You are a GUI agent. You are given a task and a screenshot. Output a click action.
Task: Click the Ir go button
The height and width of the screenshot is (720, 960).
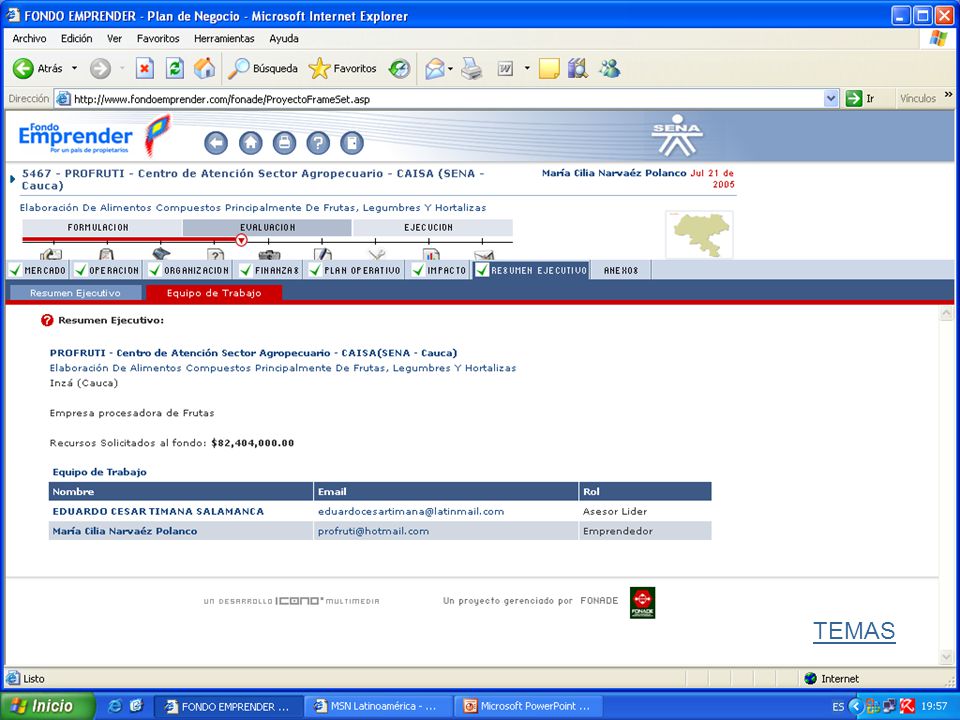(860, 99)
